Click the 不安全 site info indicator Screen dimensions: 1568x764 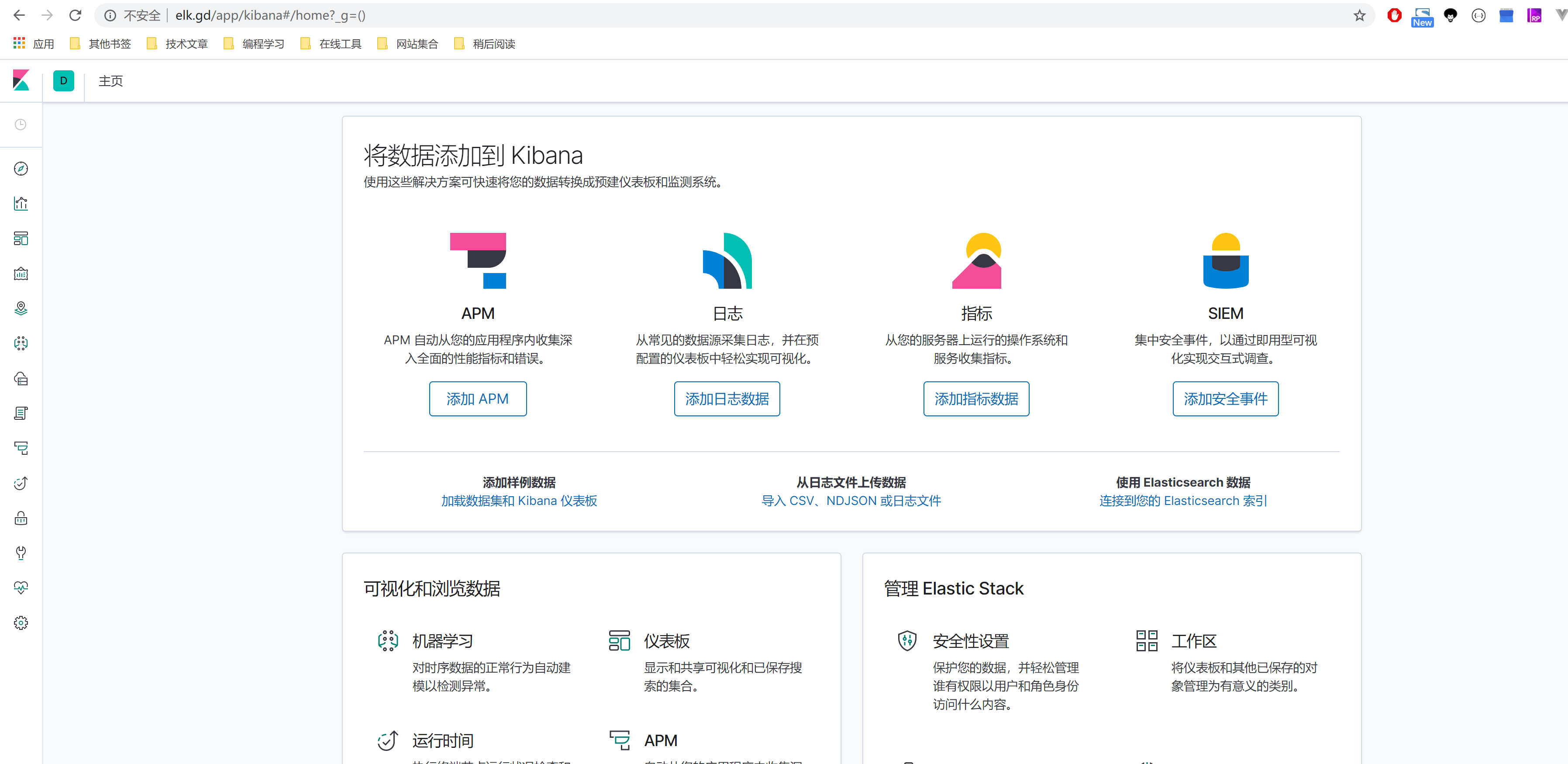132,15
